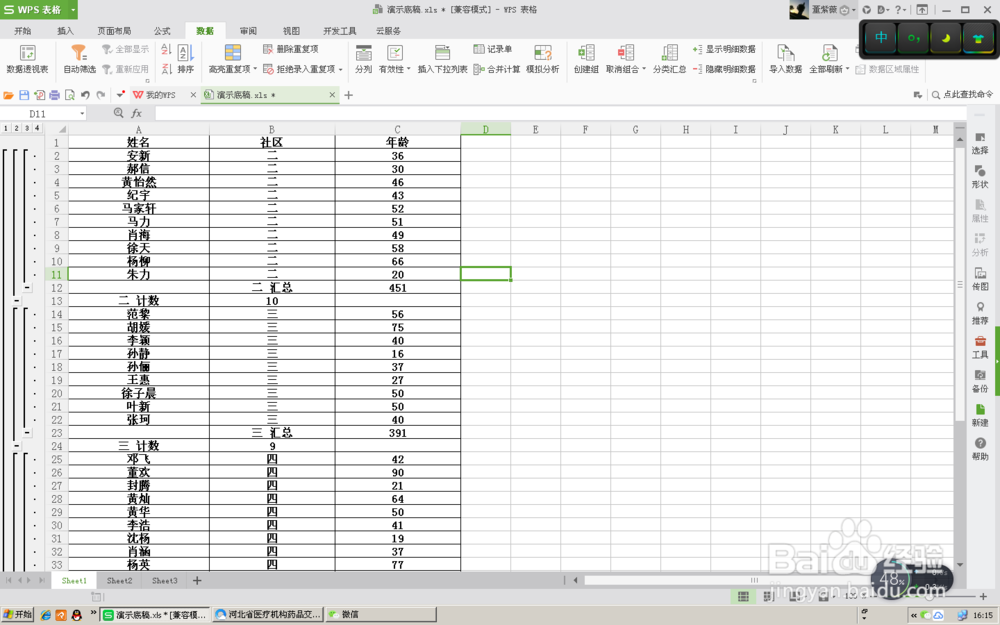Screen dimensions: 1000x625
Task: Switch to the Sheet2 tab
Action: point(119,580)
